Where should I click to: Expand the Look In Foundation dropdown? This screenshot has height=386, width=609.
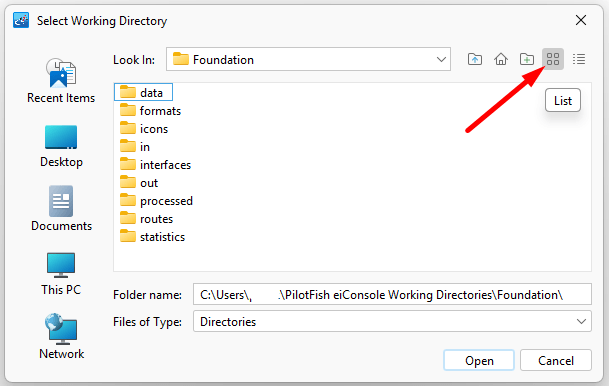(x=441, y=59)
